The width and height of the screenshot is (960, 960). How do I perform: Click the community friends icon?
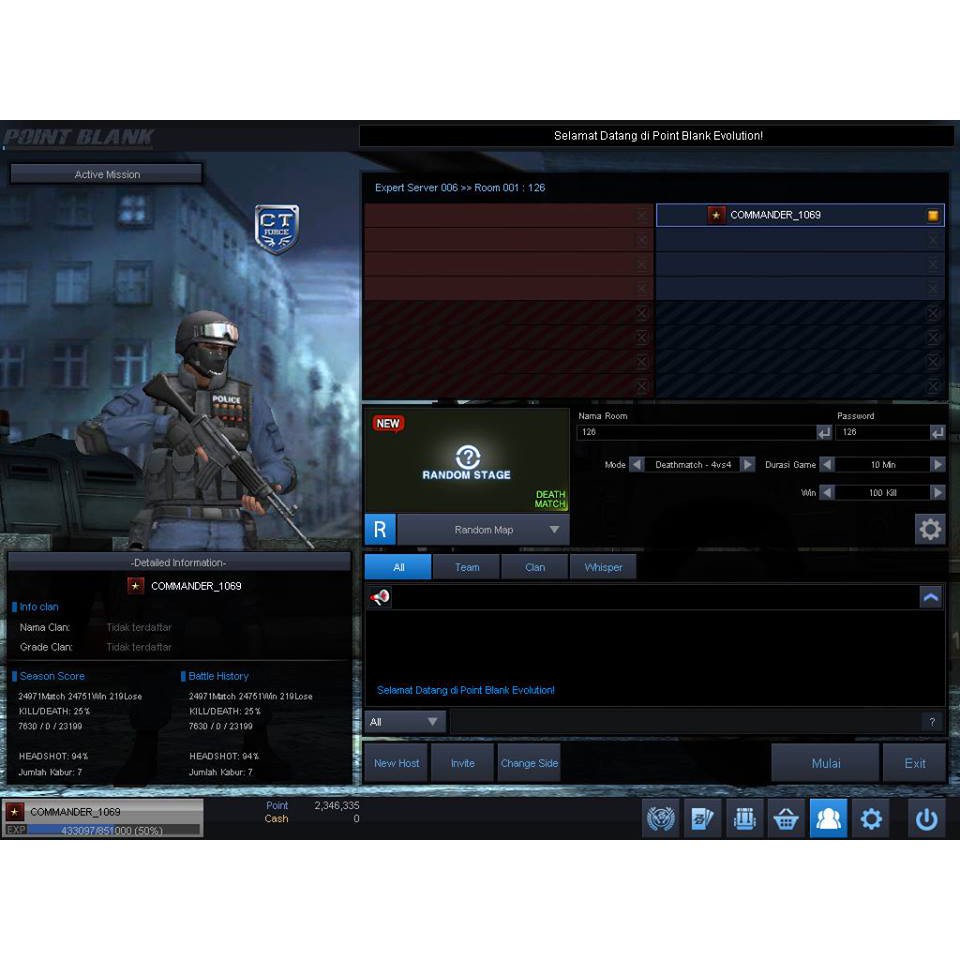coord(828,819)
